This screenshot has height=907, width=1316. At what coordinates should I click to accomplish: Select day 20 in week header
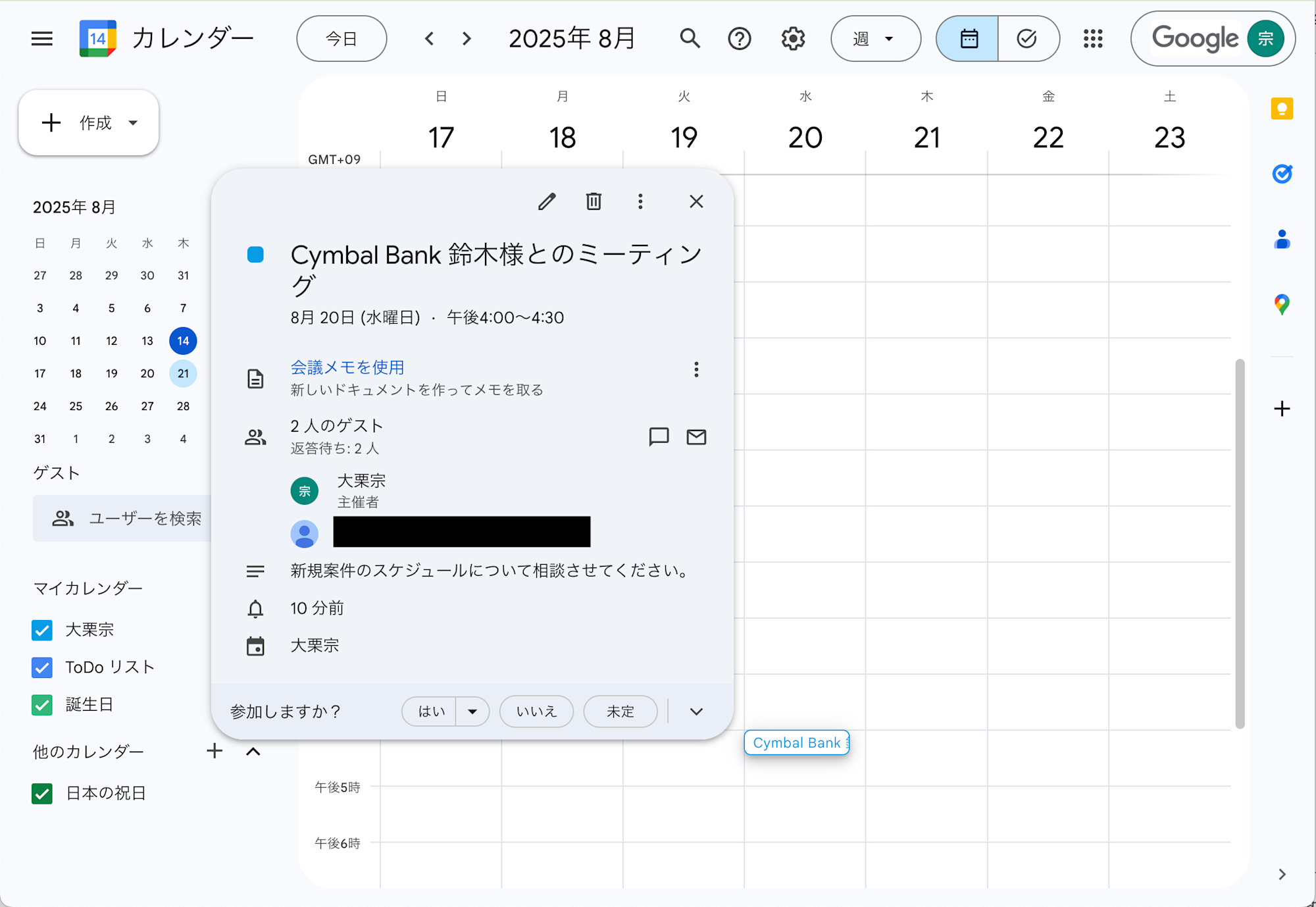coord(805,138)
